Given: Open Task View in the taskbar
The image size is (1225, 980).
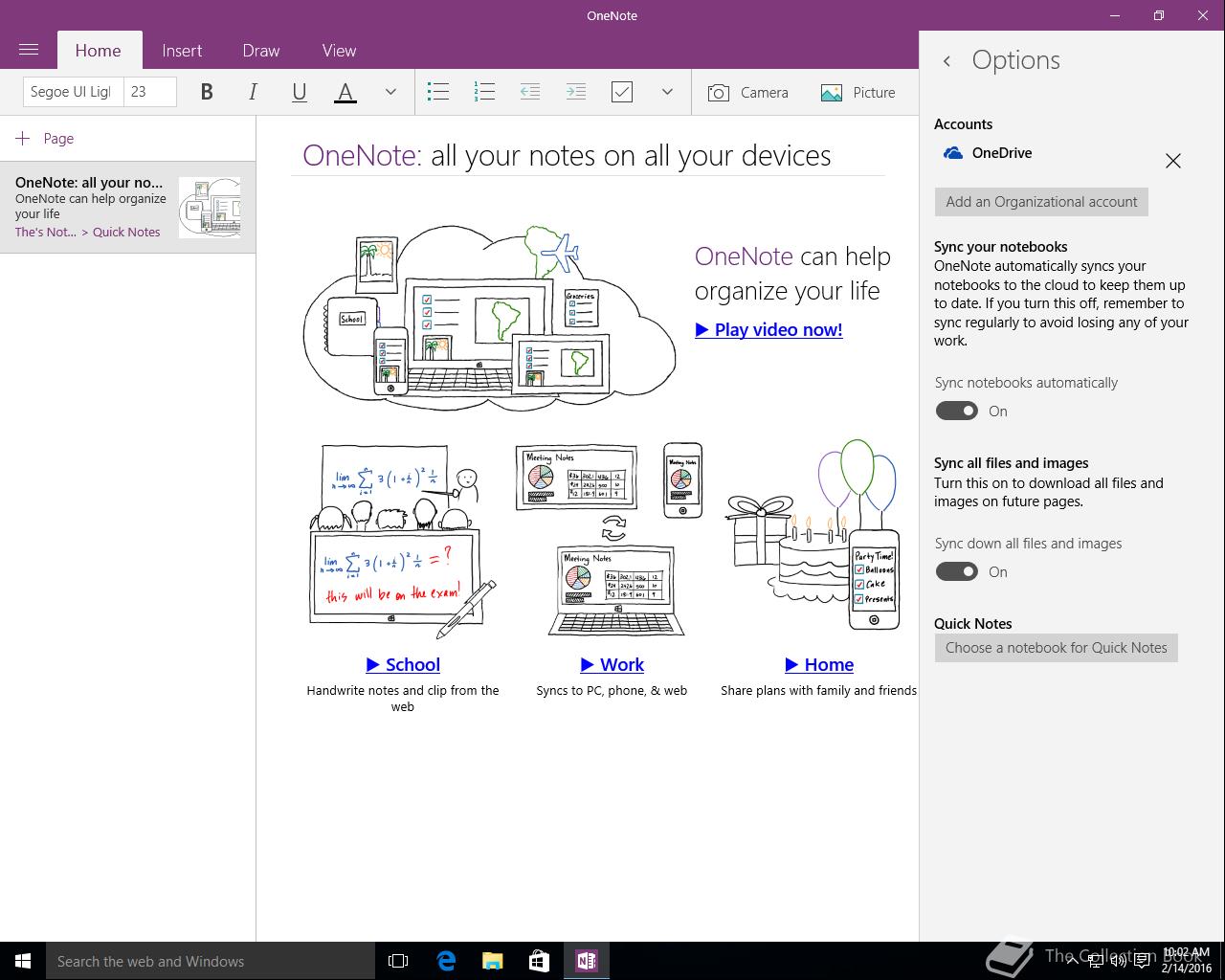Looking at the screenshot, I should [x=398, y=961].
